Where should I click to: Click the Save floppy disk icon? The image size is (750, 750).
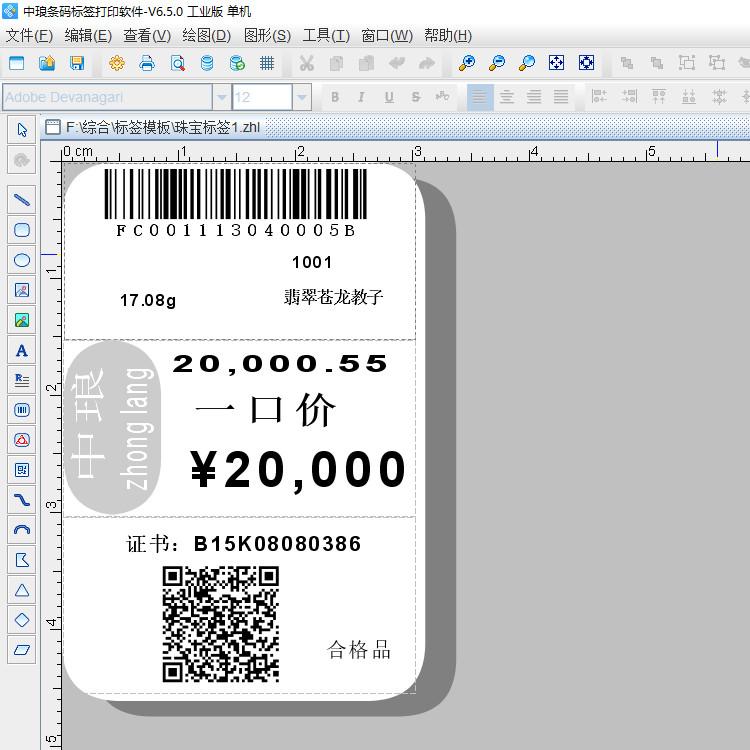77,63
